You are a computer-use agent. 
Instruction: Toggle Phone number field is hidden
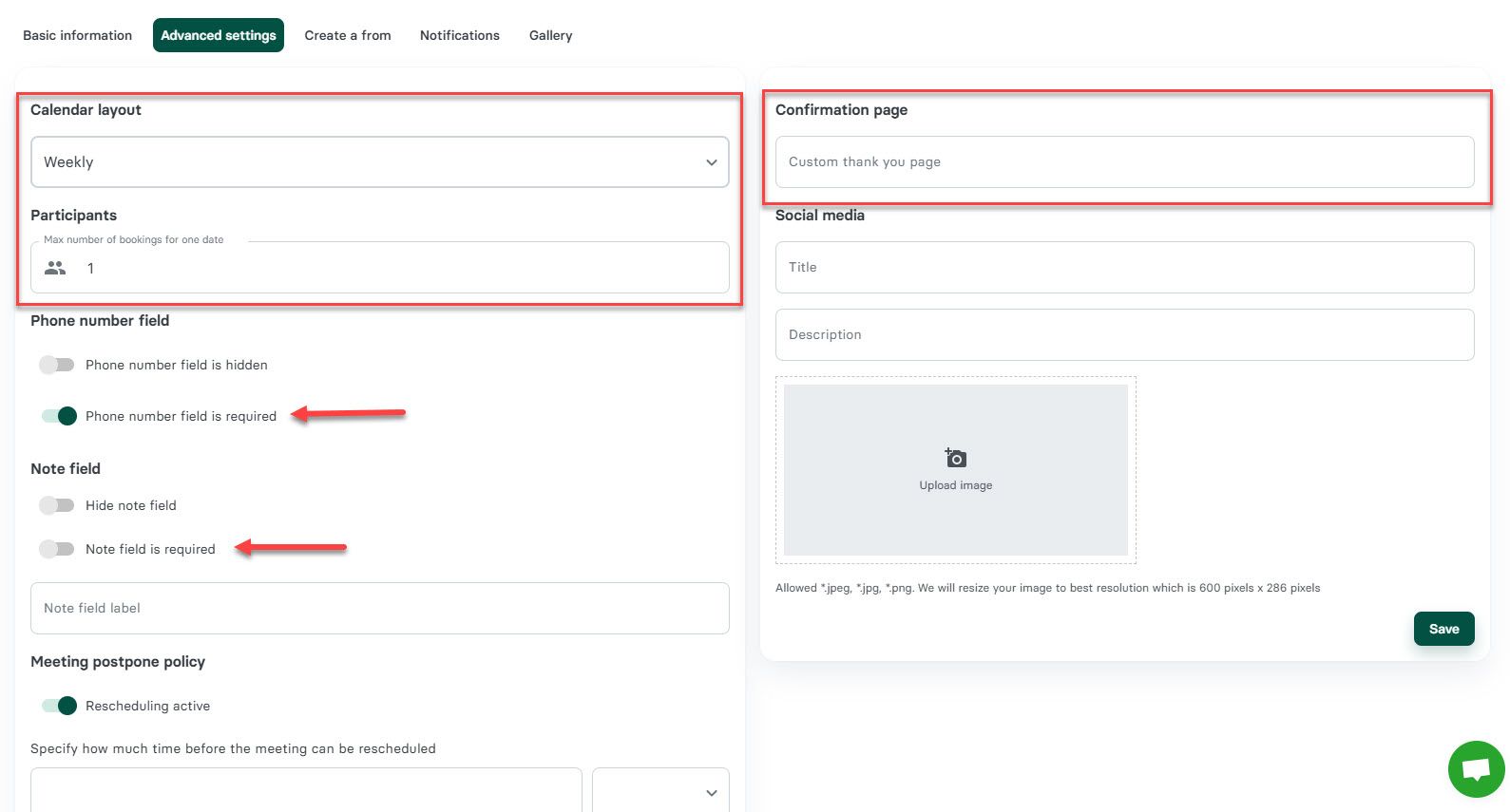[x=57, y=365]
